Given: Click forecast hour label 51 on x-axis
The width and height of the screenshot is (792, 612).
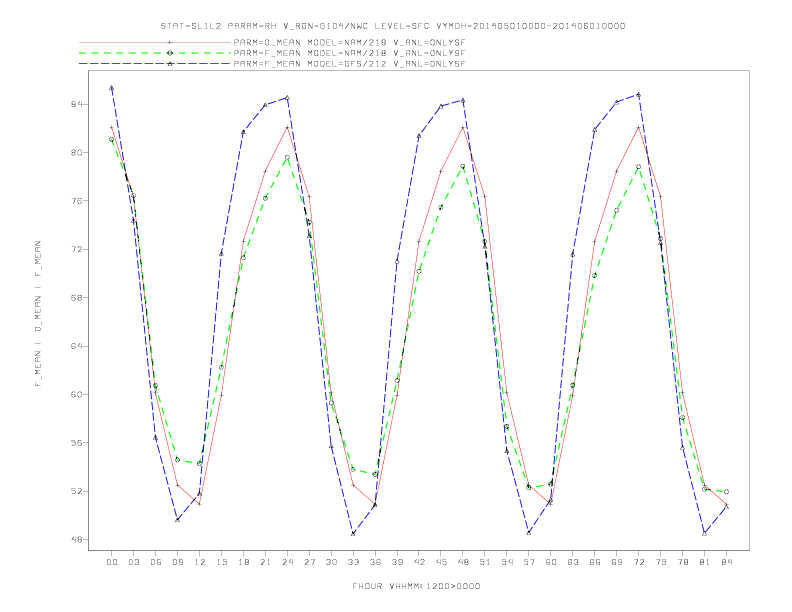Looking at the screenshot, I should [x=485, y=562].
